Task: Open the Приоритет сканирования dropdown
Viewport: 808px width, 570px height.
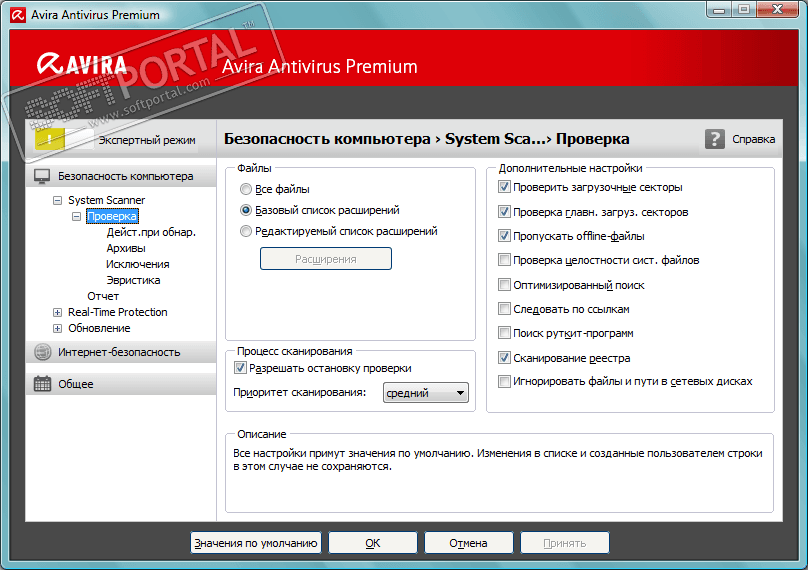Action: pyautogui.click(x=426, y=393)
